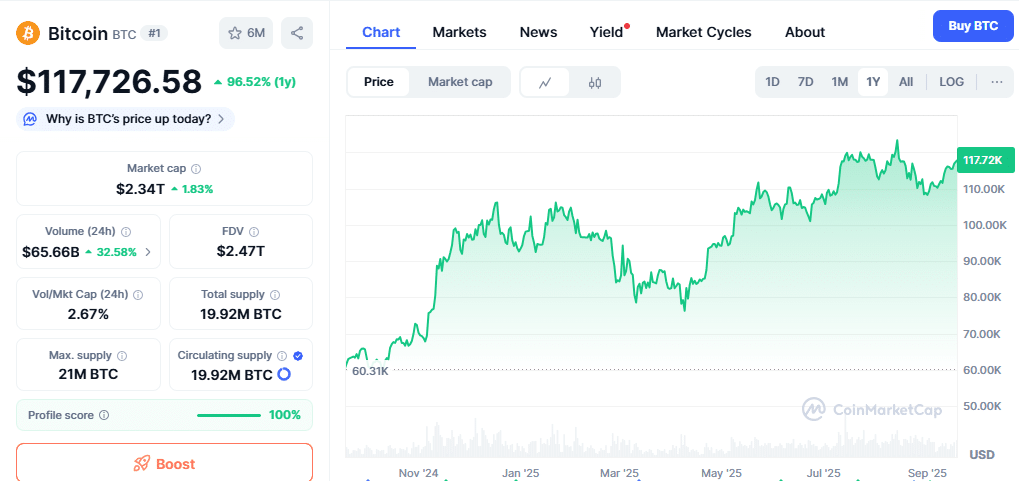Click the circulating supply progress ring icon
The image size is (1019, 481).
coord(284,375)
